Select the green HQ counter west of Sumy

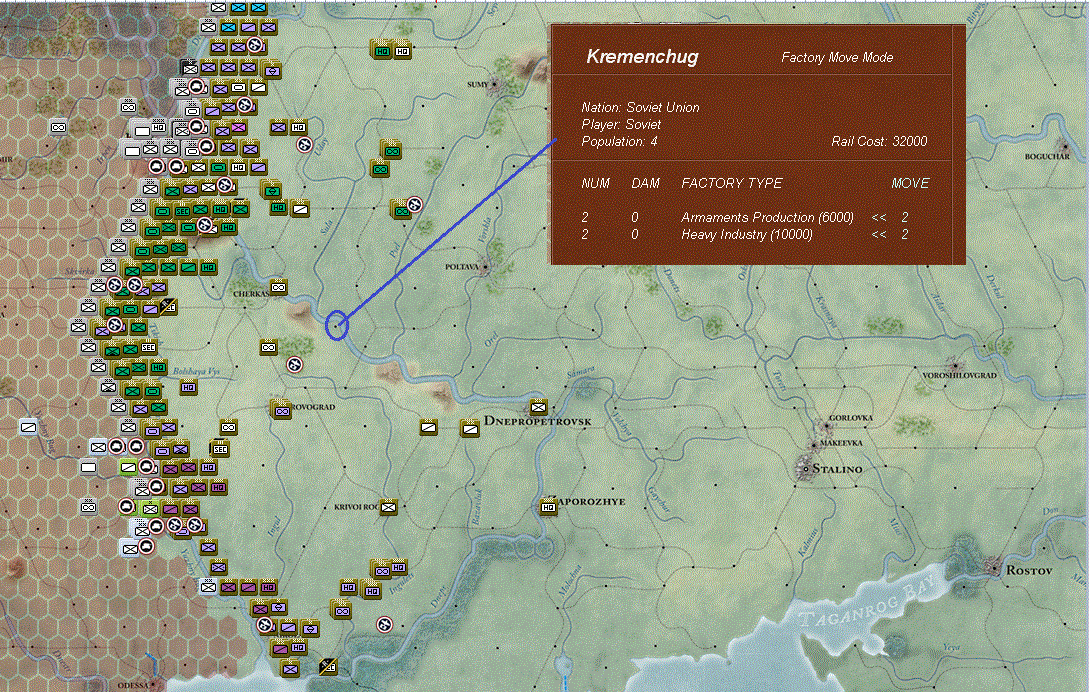382,50
